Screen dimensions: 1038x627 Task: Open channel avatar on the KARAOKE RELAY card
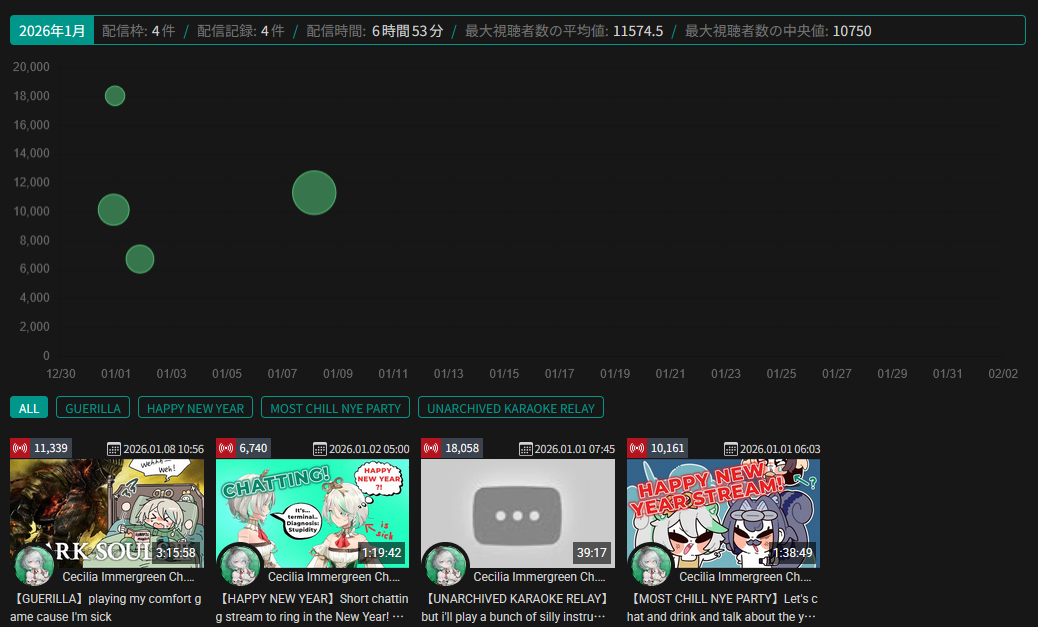click(x=446, y=566)
